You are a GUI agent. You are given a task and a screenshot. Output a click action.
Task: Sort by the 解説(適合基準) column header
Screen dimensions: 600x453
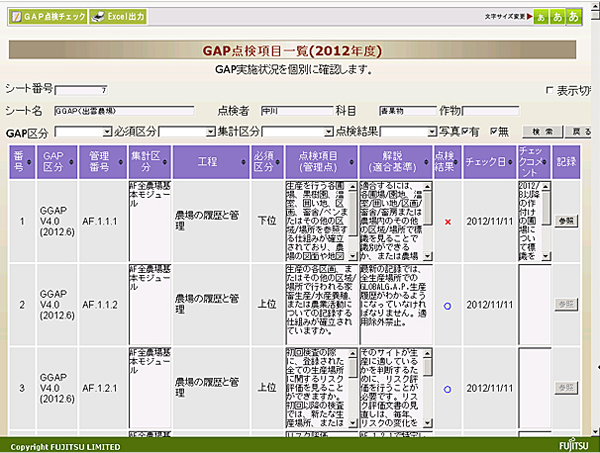pos(396,162)
